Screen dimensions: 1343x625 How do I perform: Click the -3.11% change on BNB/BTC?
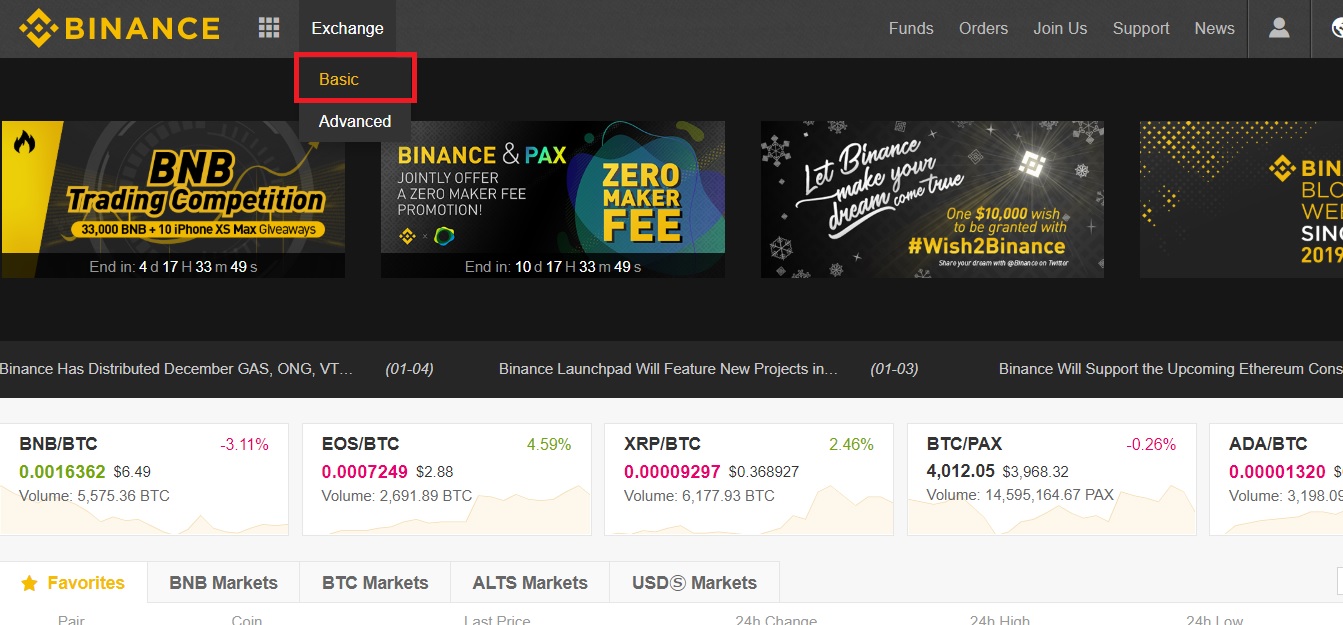tap(245, 444)
